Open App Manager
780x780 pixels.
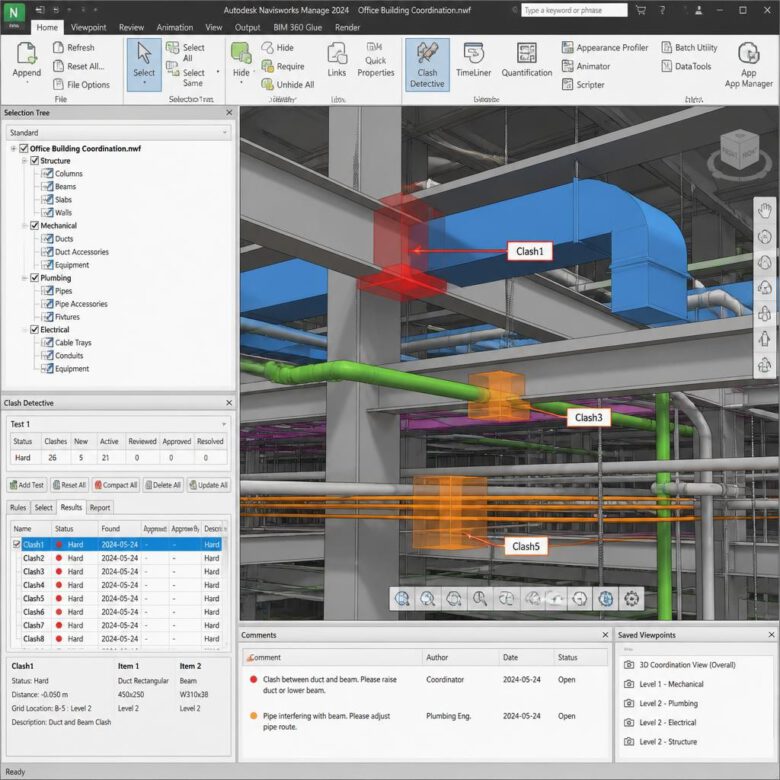coord(749,65)
